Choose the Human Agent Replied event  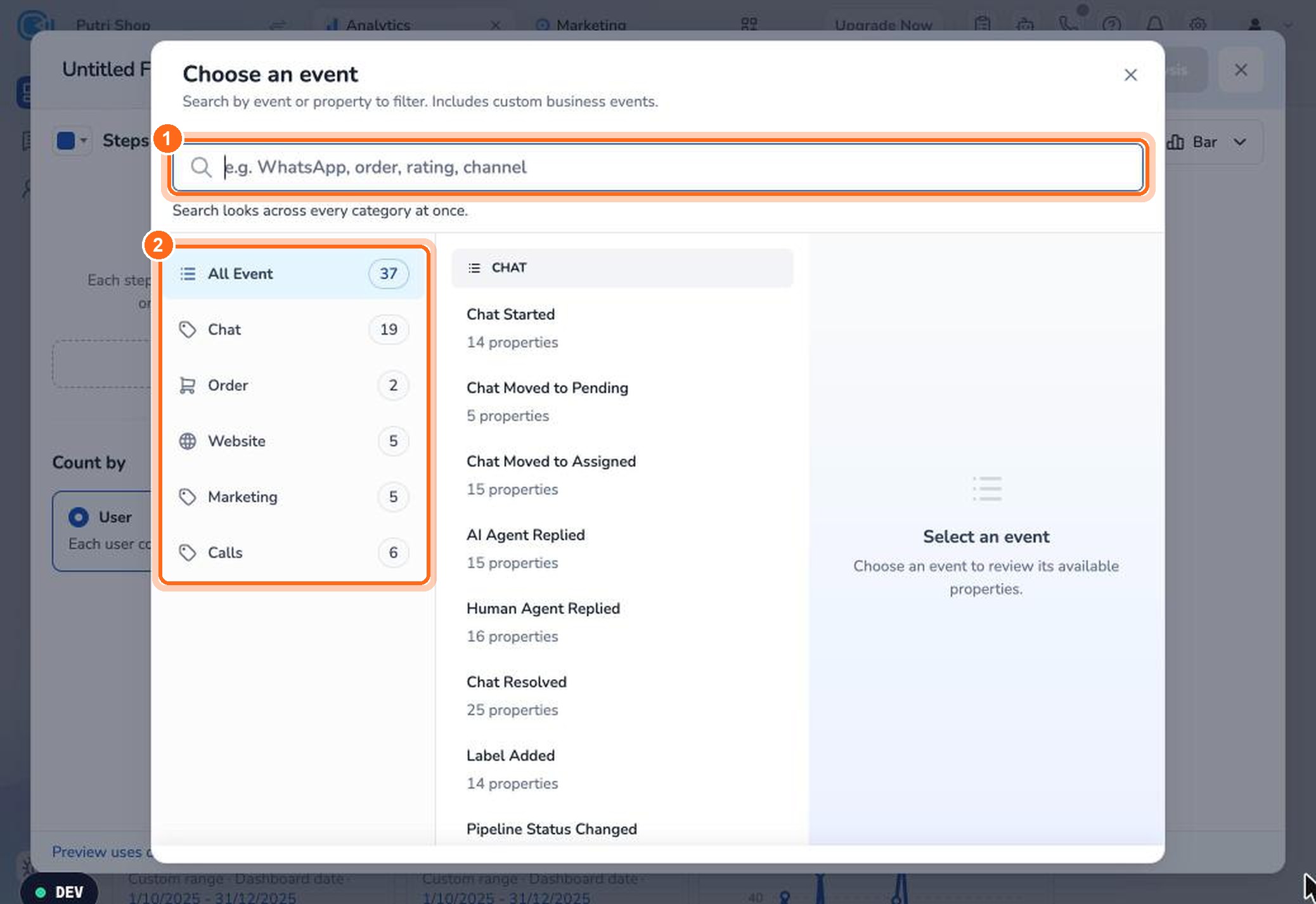[622, 623]
